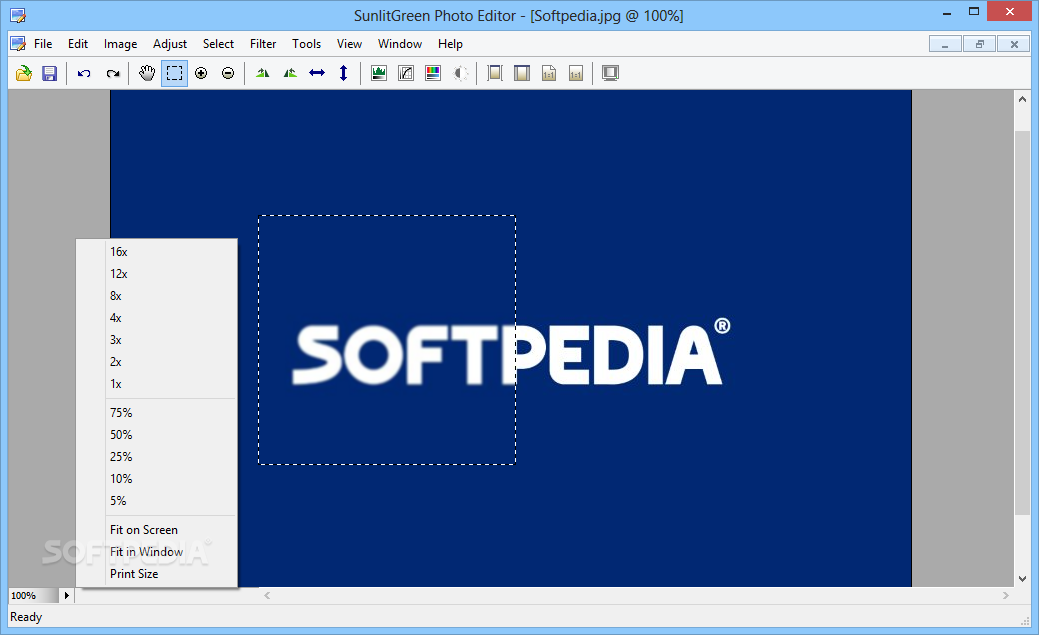Click the vertical scrollbar thumb

[x=1022, y=322]
